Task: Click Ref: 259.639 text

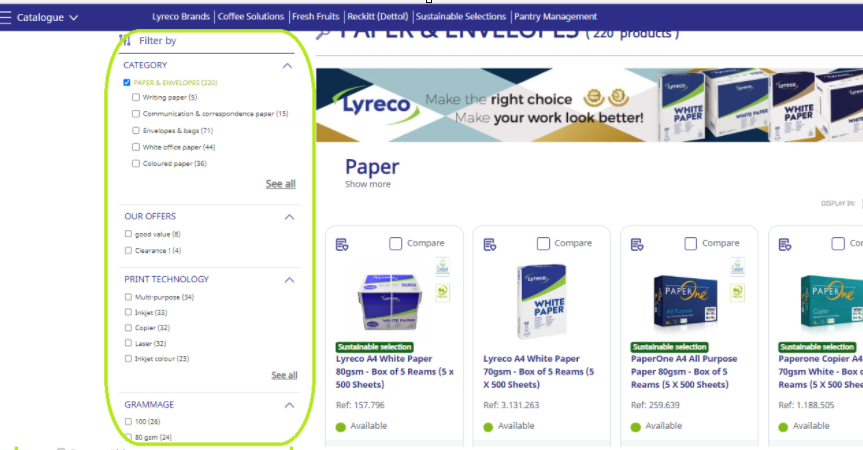Action: click(655, 405)
